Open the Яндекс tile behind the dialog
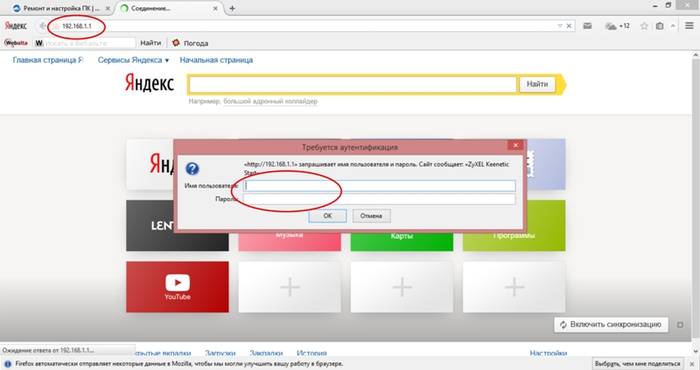 coord(150,164)
